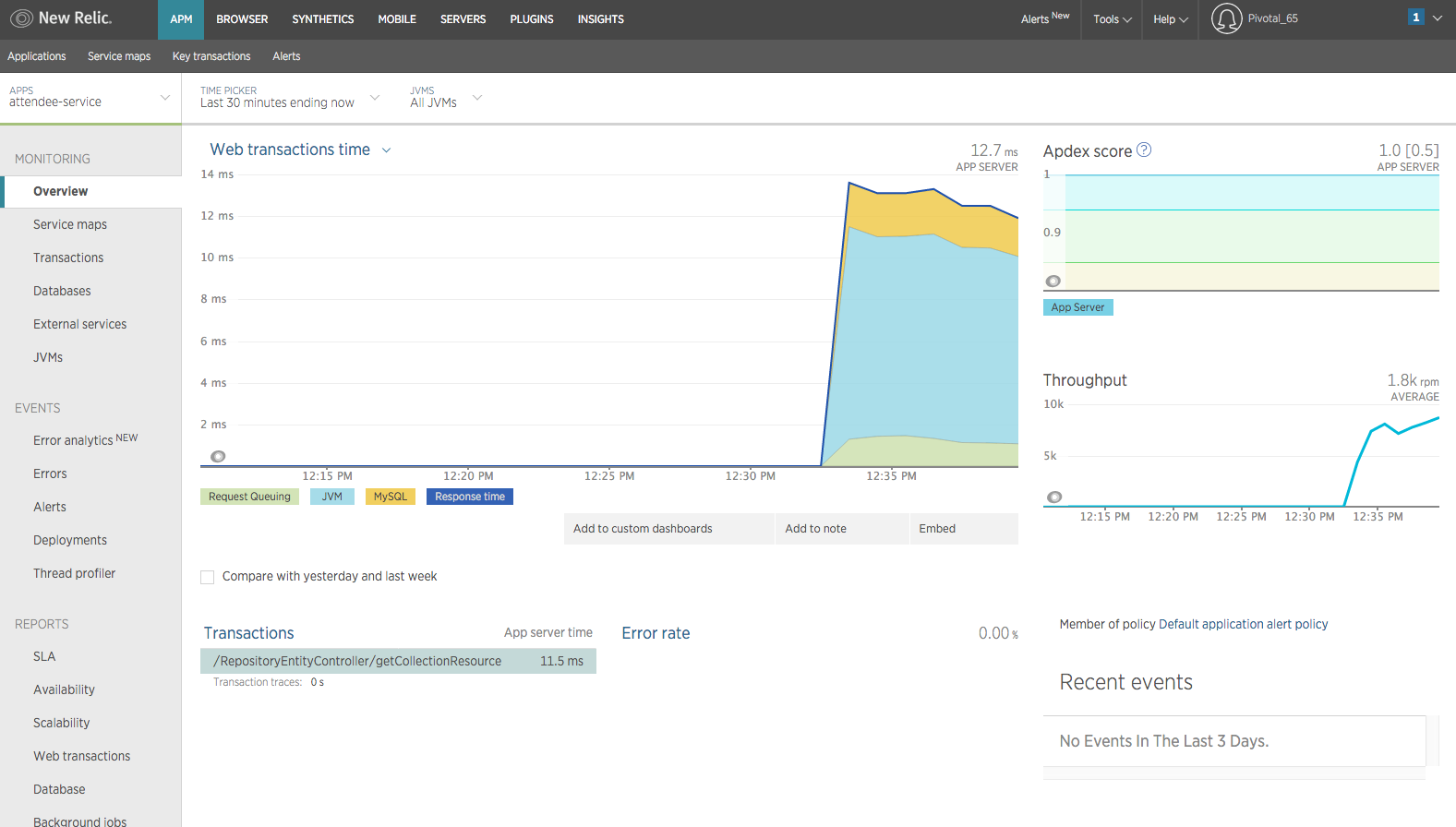Click Add to custom dashboards button
Screen dimensions: 1456x827
click(669, 529)
